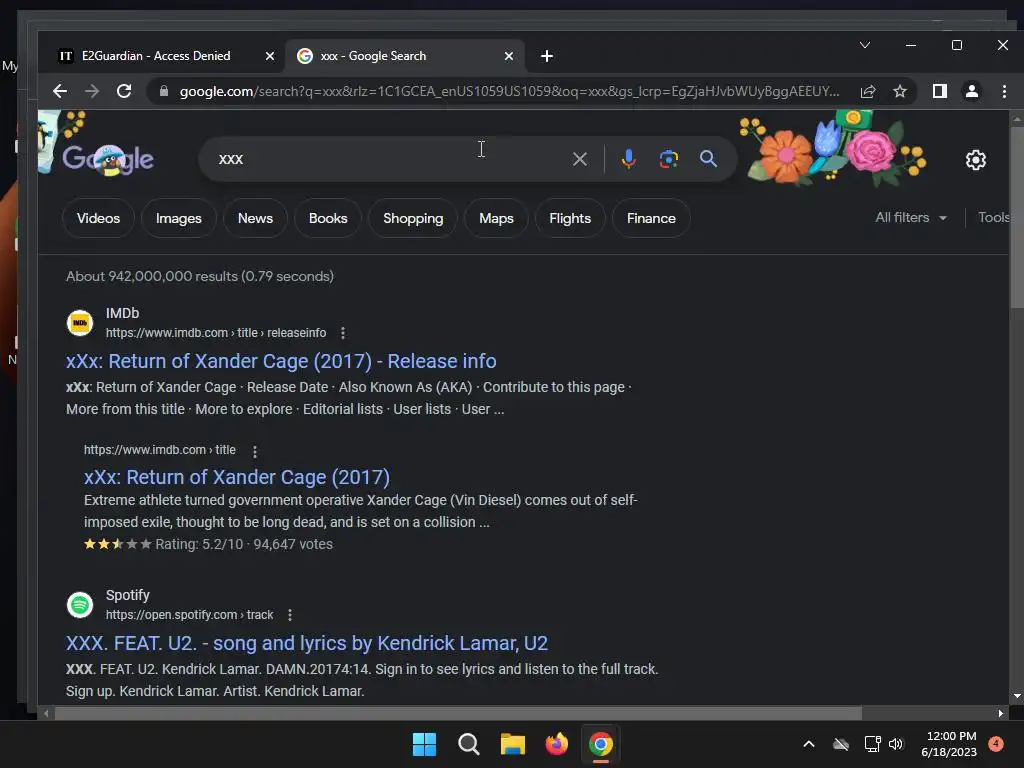
Task: Reload the Google Search page
Action: pyautogui.click(x=124, y=91)
